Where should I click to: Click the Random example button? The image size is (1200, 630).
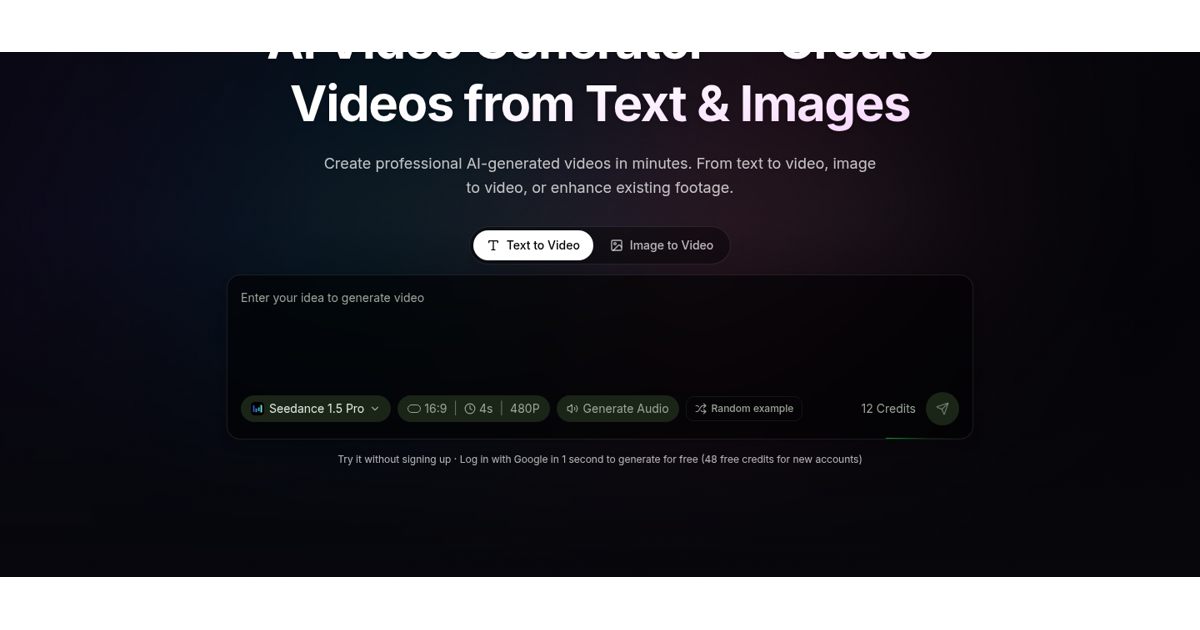pyautogui.click(x=744, y=408)
